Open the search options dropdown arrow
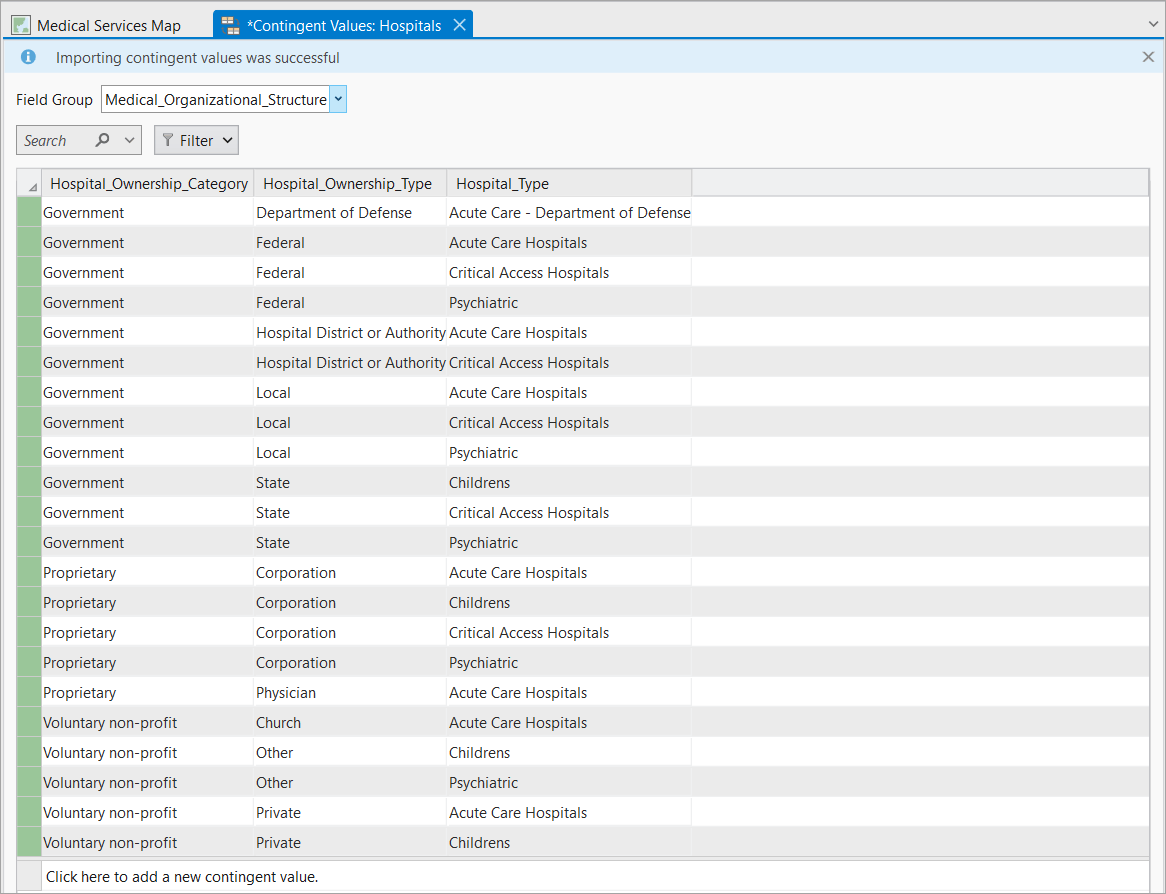The width and height of the screenshot is (1166, 894). click(x=129, y=140)
